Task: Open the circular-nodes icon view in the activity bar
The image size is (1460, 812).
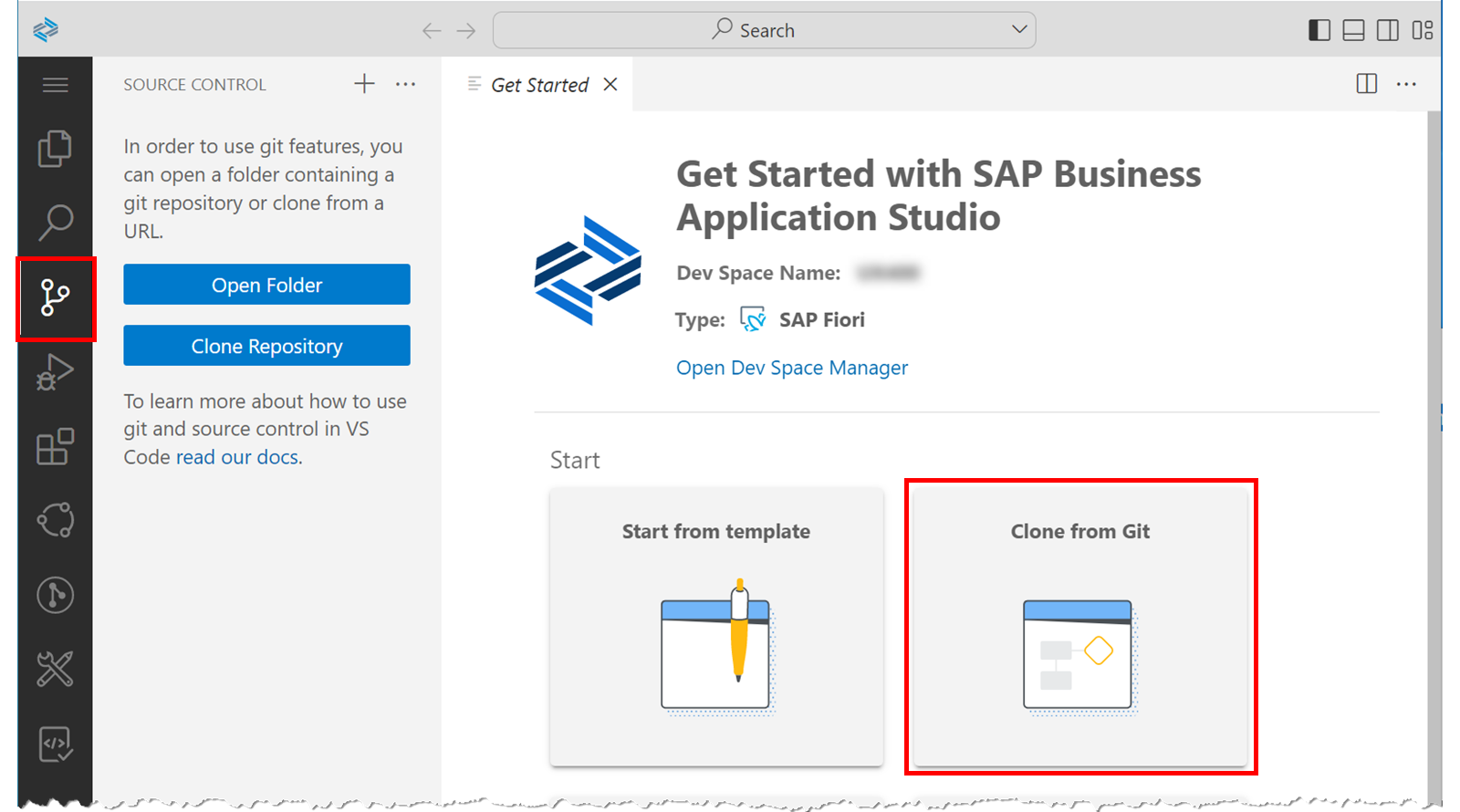Action: [55, 520]
